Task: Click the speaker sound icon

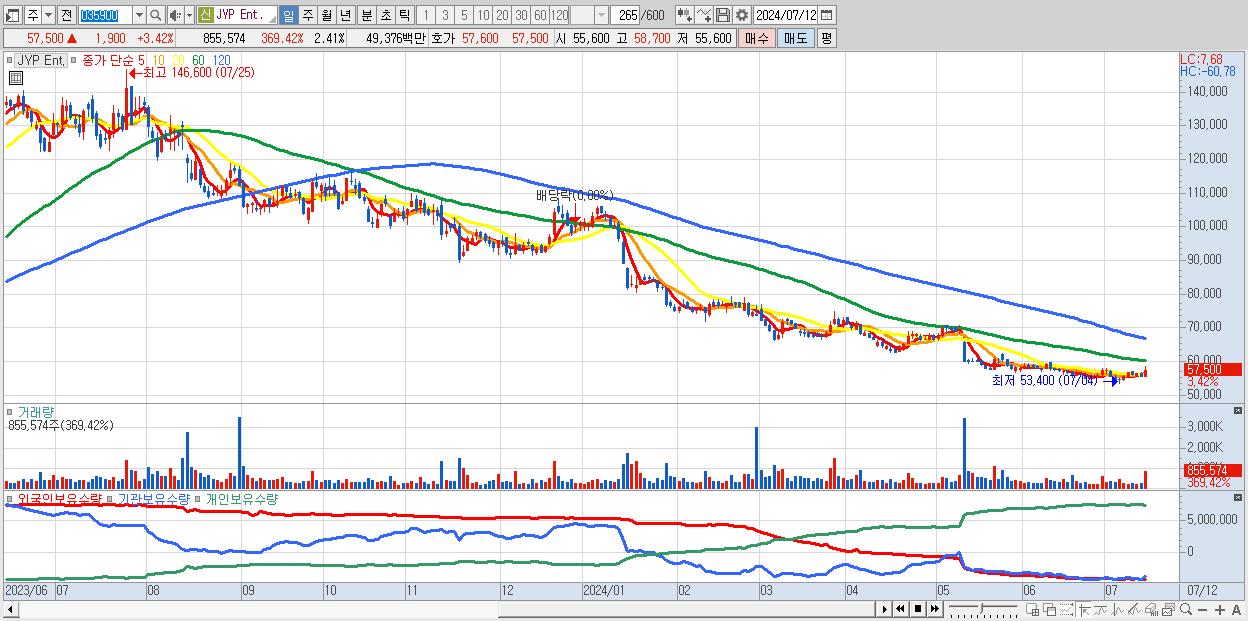Action: pyautogui.click(x=175, y=15)
